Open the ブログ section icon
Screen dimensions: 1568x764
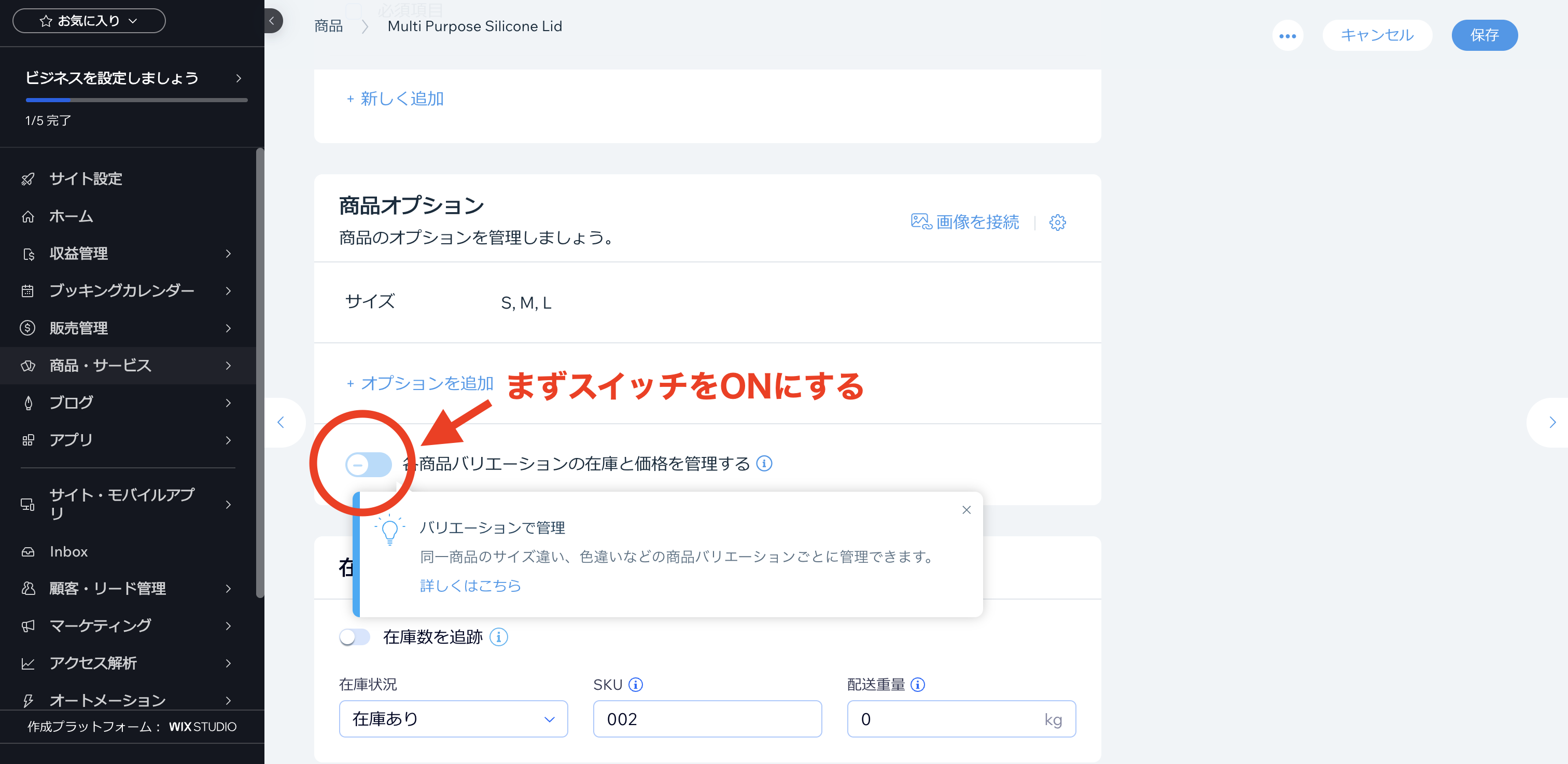(x=27, y=402)
